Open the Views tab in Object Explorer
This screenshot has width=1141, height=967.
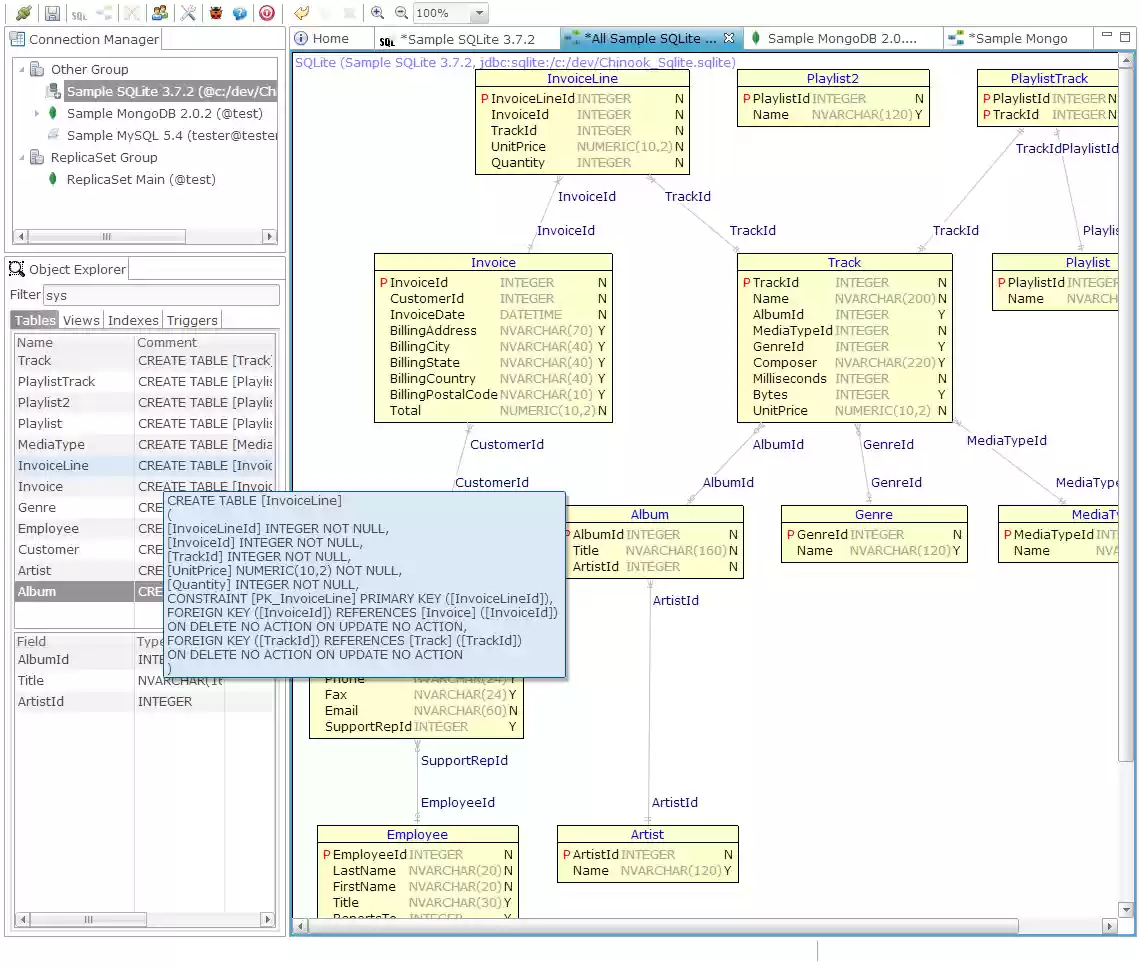(x=81, y=320)
